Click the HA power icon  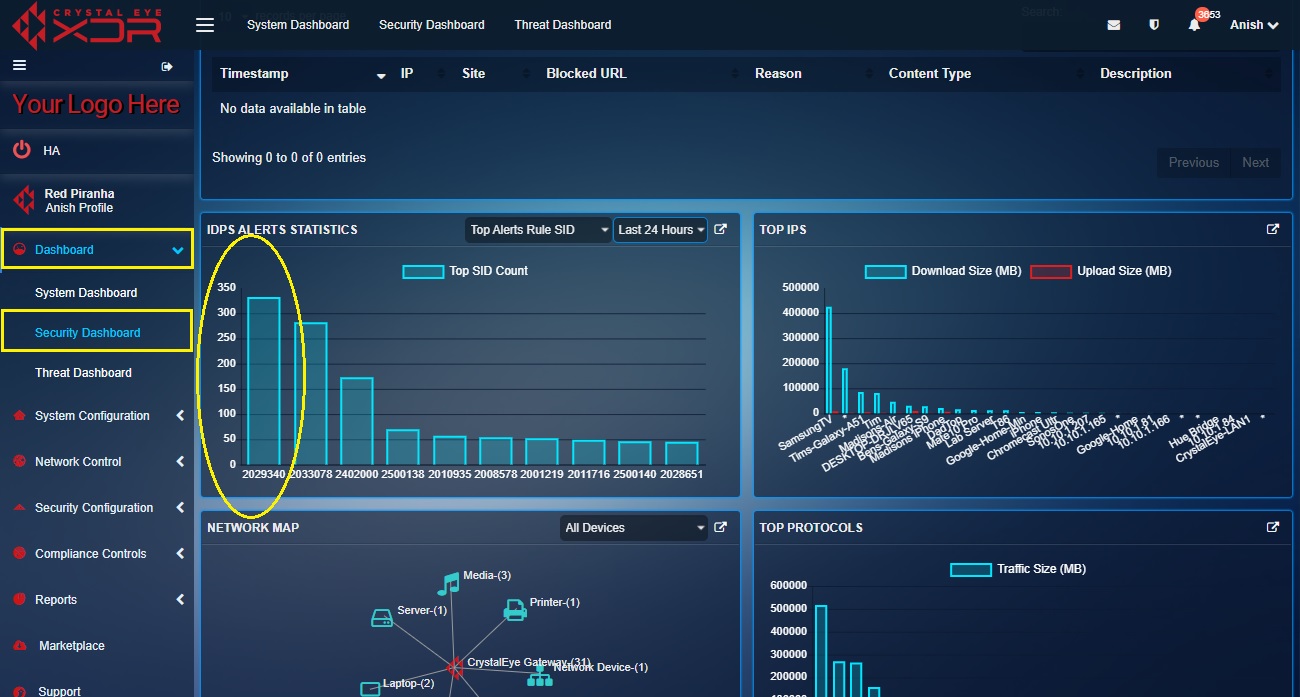tap(21, 150)
